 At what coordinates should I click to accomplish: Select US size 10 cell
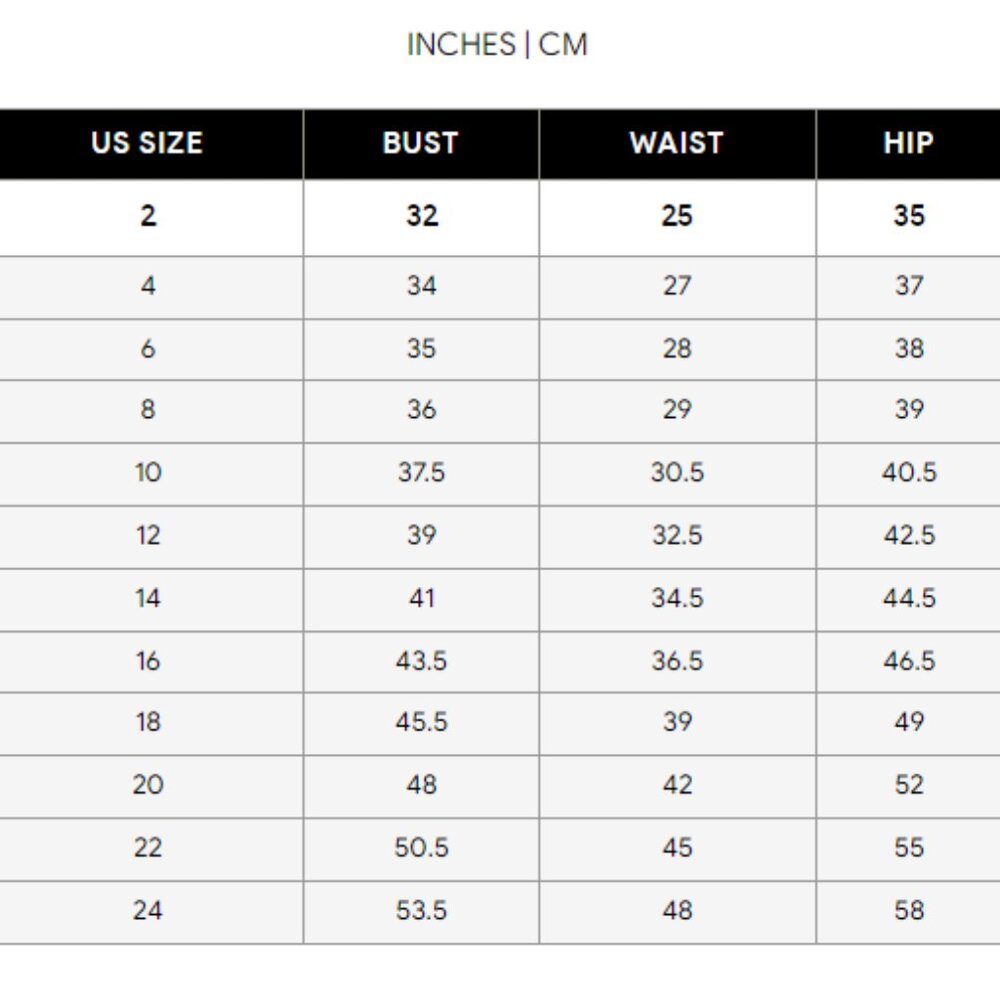click(148, 472)
